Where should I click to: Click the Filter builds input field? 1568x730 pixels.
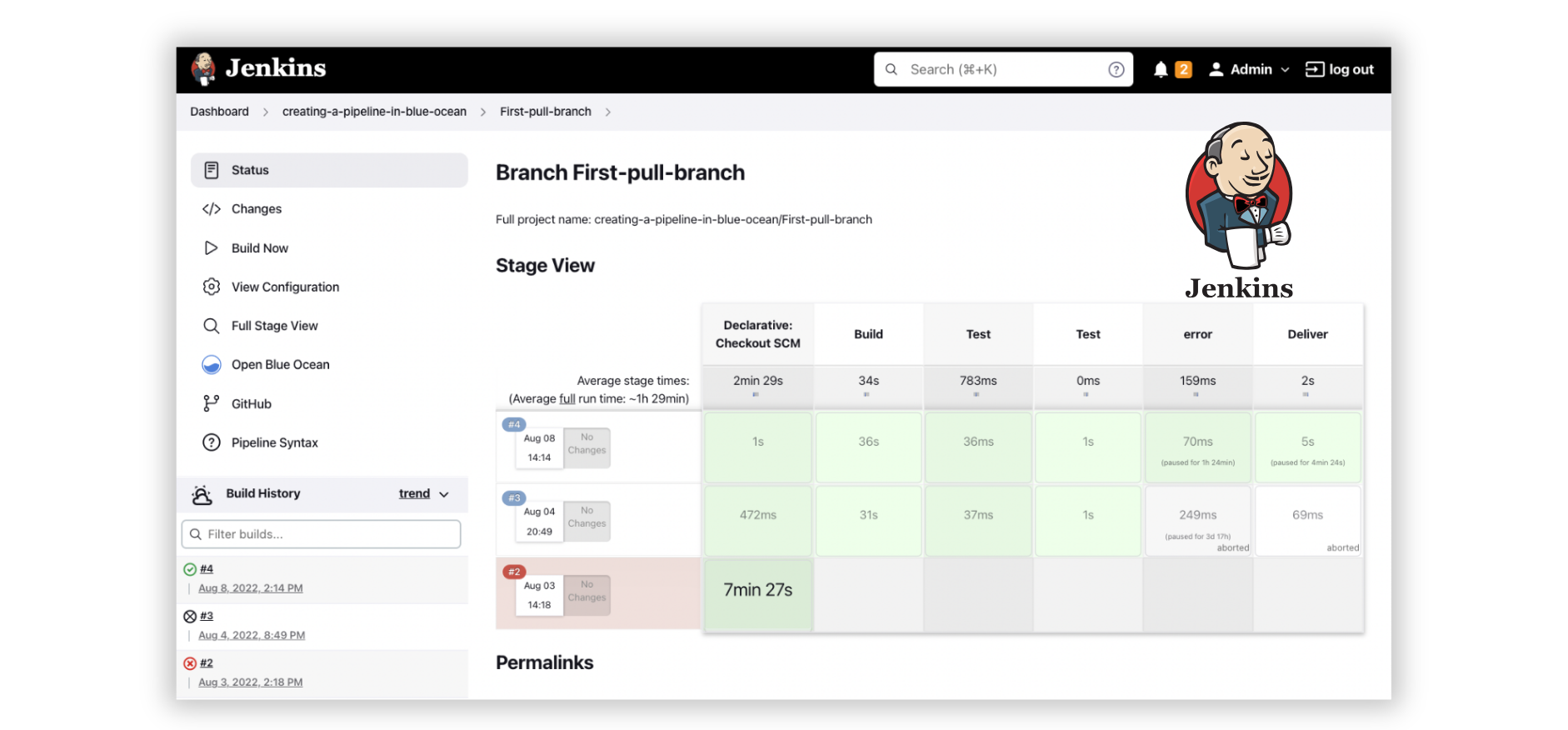tap(322, 534)
